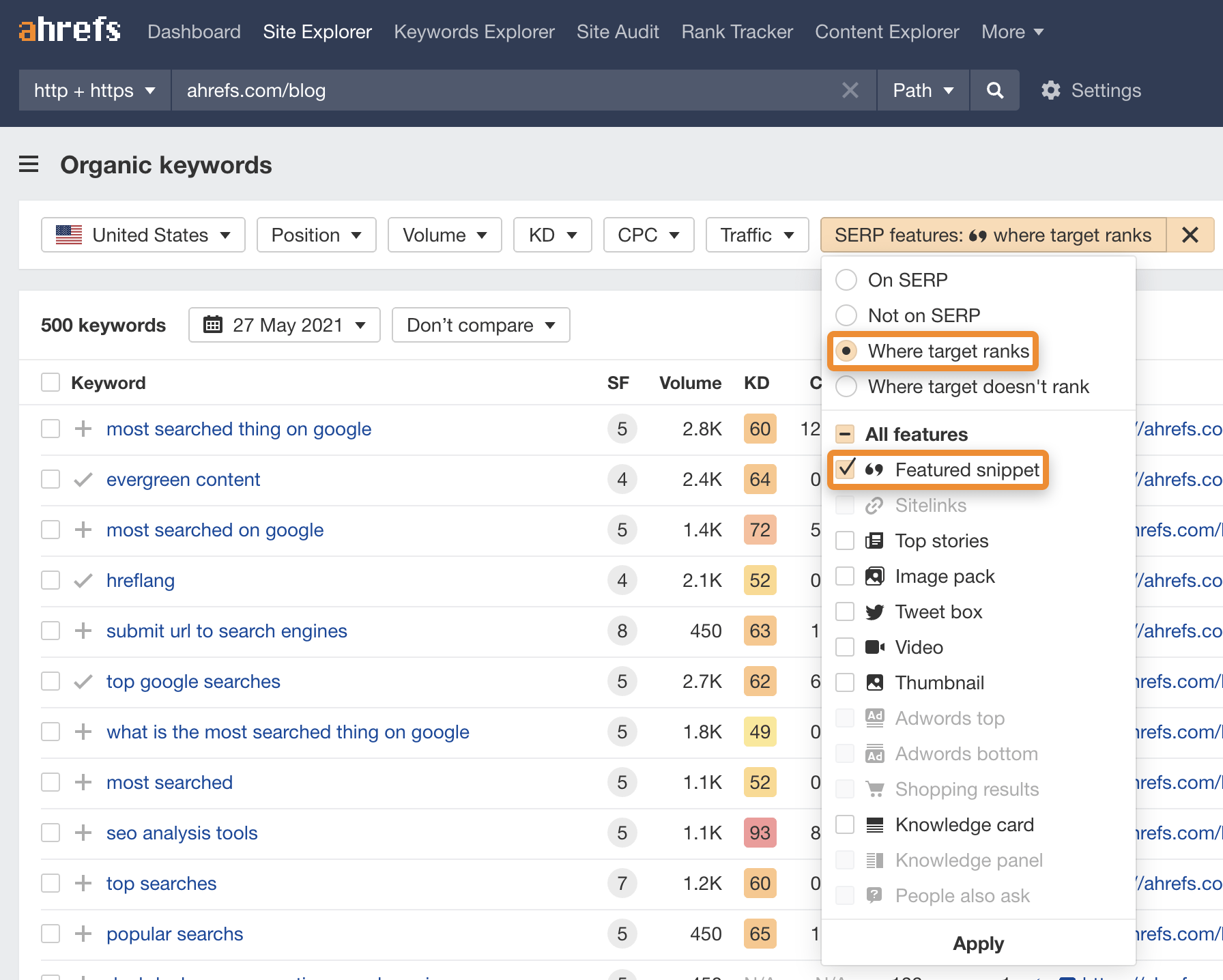Click the checkmark icon beside hreflang
1223x980 pixels.
tap(83, 580)
